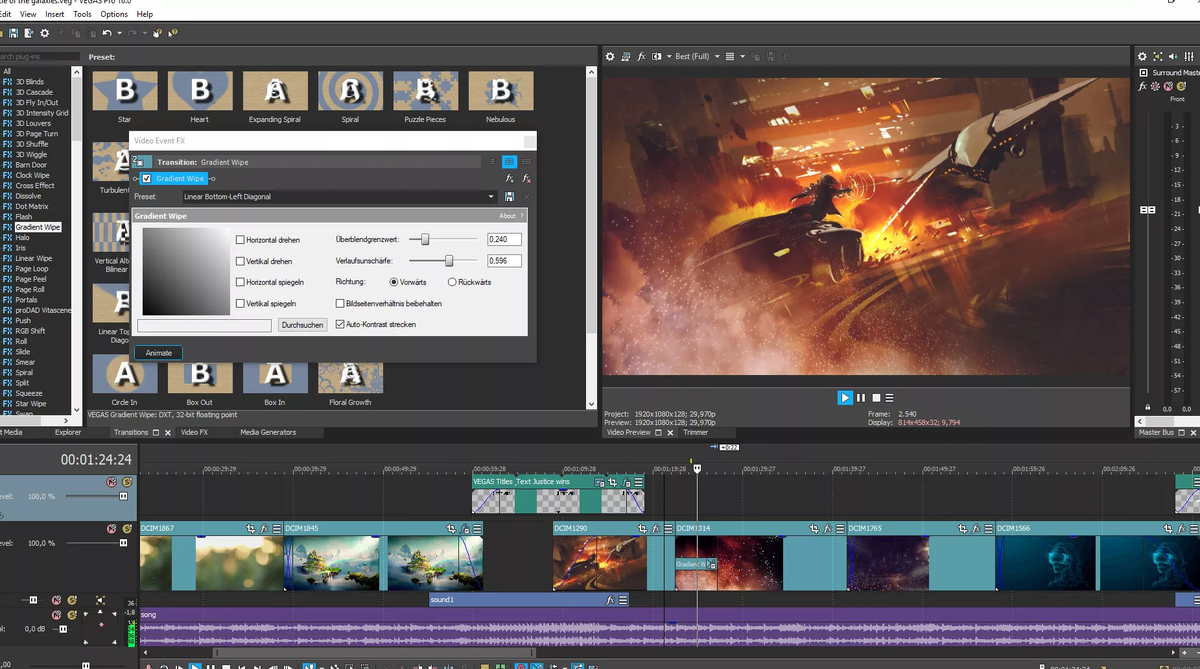This screenshot has height=669, width=1200.
Task: Enable the Horizontal drehen checkbox
Action: [x=240, y=240]
